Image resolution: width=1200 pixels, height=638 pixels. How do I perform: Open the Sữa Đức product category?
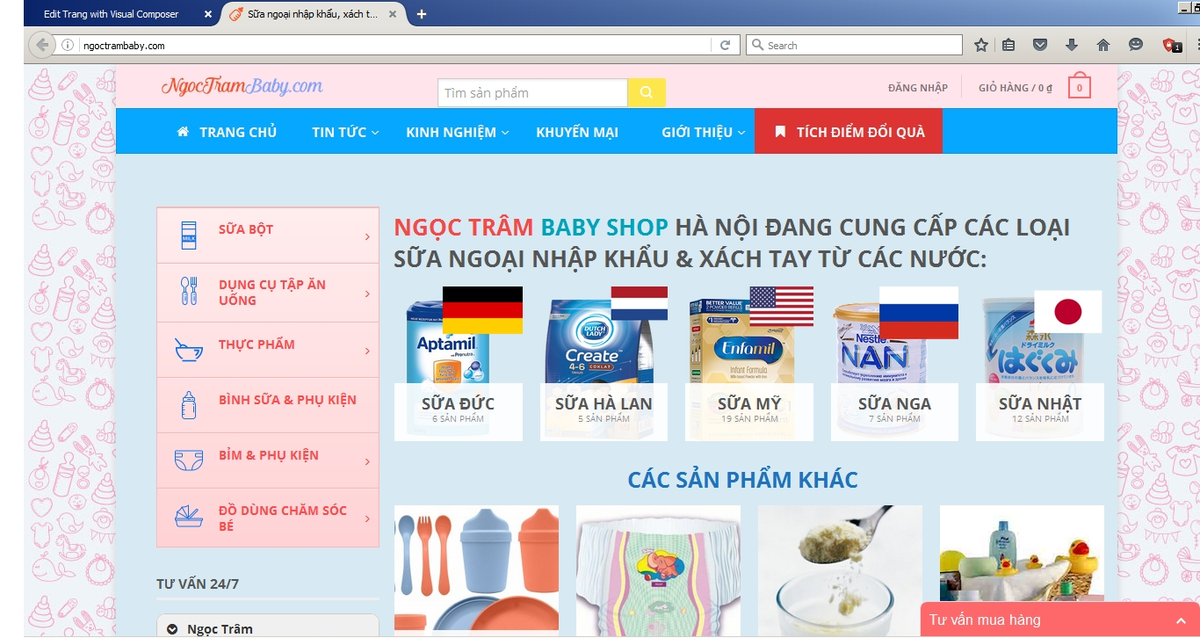(x=458, y=362)
